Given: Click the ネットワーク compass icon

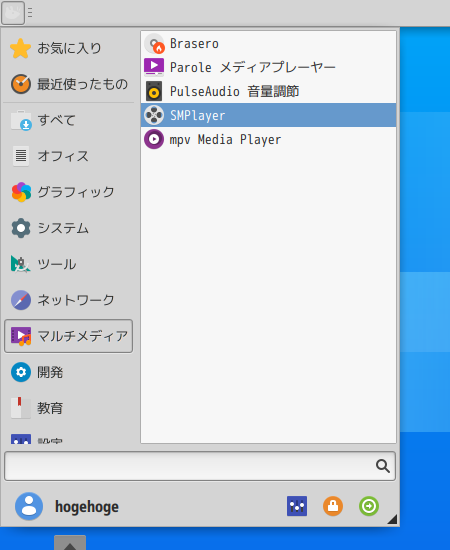Looking at the screenshot, I should [x=21, y=300].
